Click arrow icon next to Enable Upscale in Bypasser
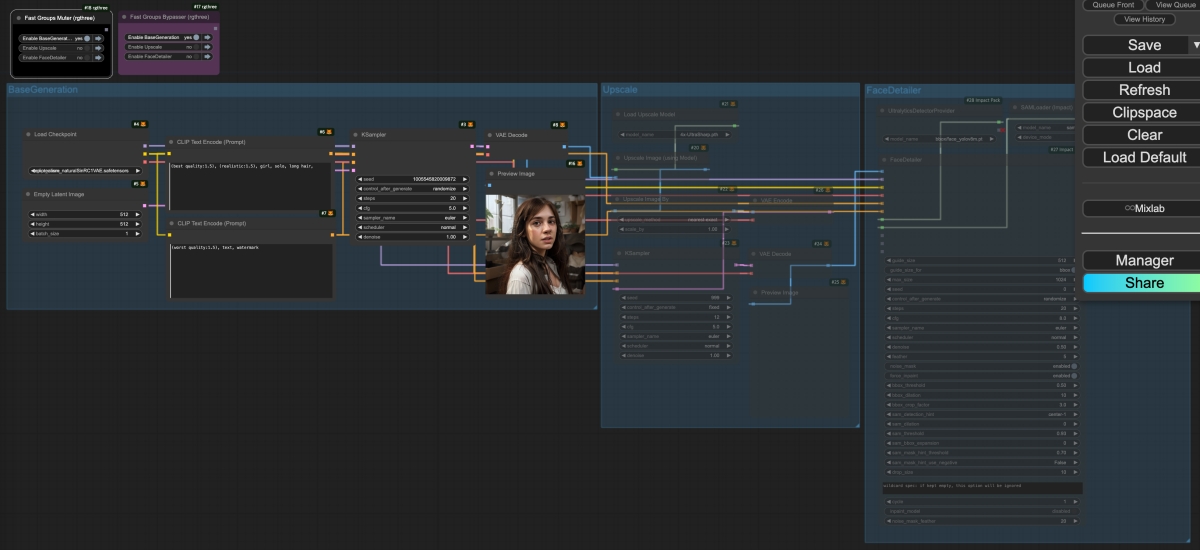 207,47
